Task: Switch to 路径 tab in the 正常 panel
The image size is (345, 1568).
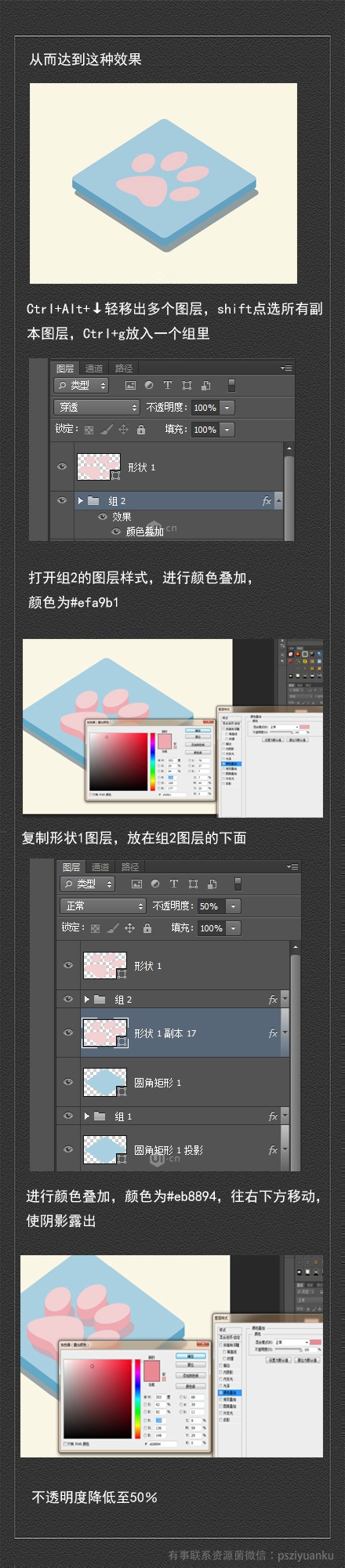Action: (x=130, y=867)
